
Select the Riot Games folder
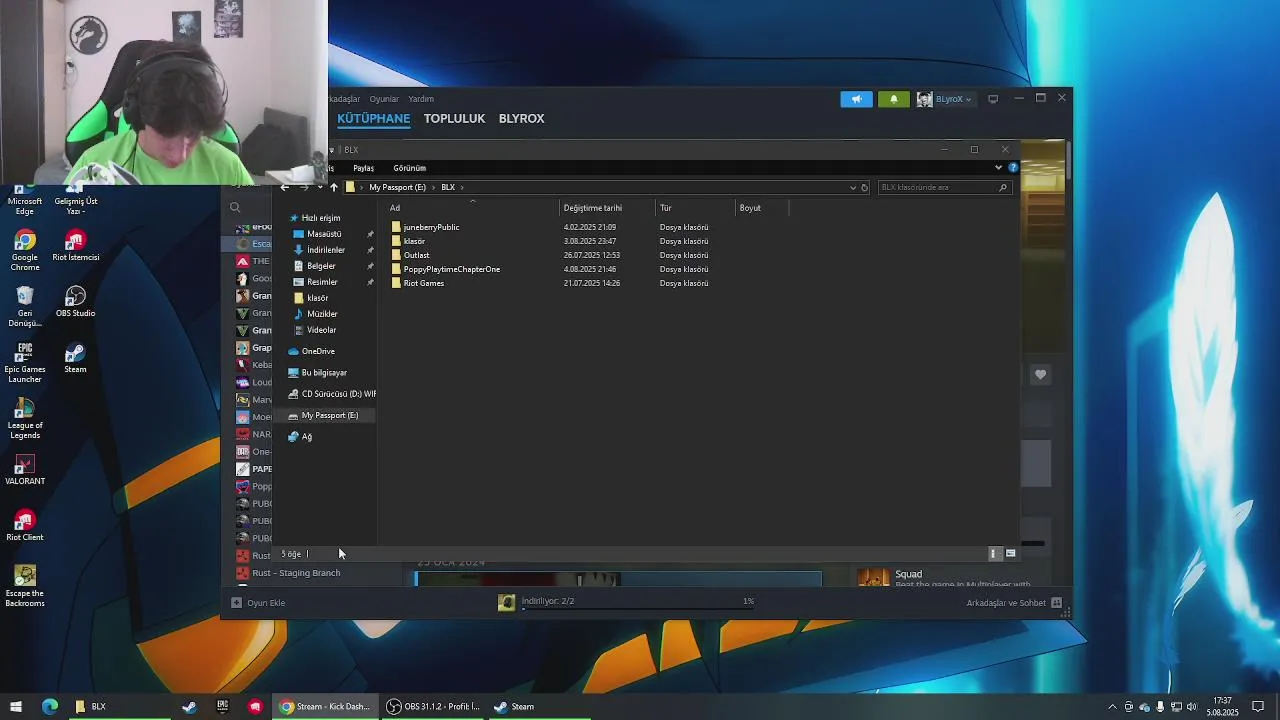[423, 283]
